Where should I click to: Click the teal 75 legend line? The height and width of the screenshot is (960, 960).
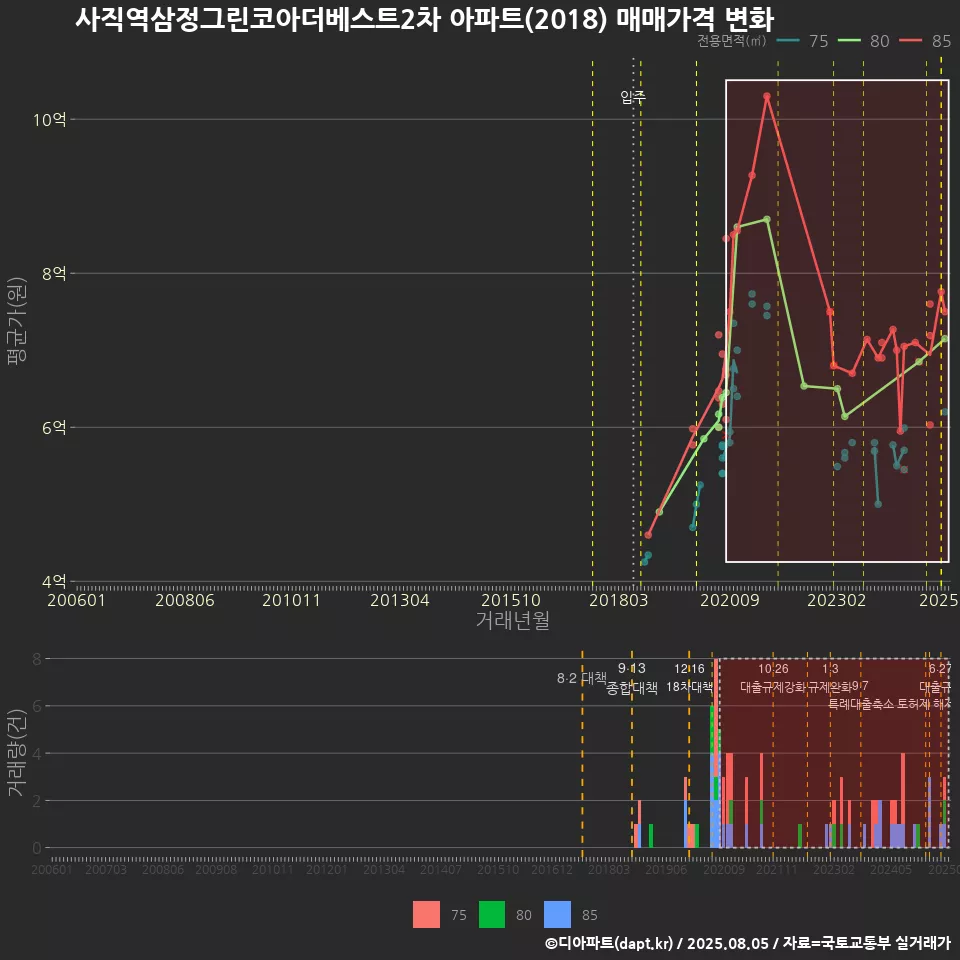[x=788, y=41]
